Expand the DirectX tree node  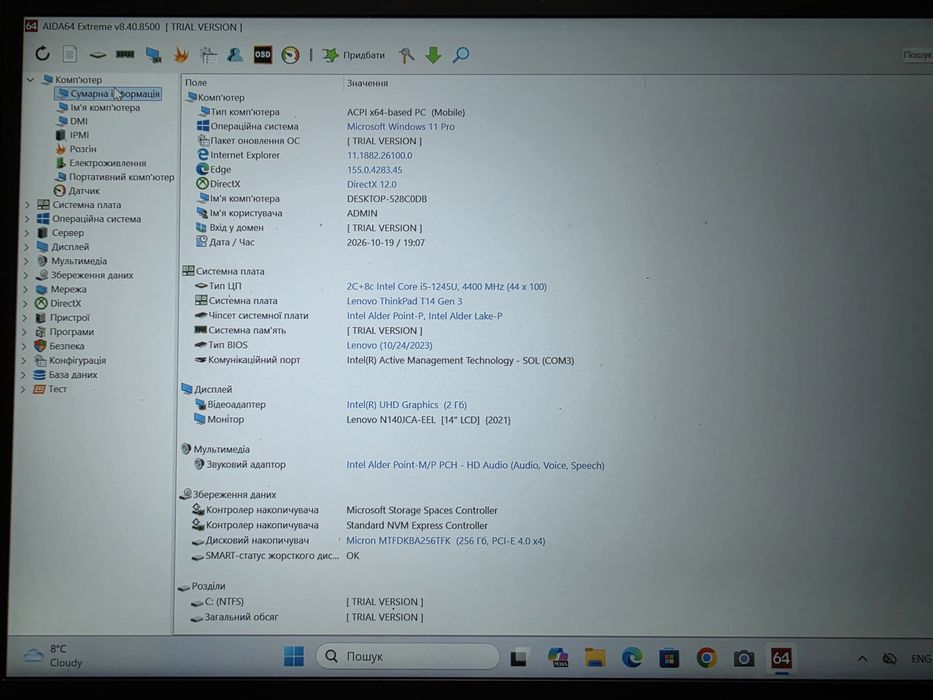click(25, 304)
